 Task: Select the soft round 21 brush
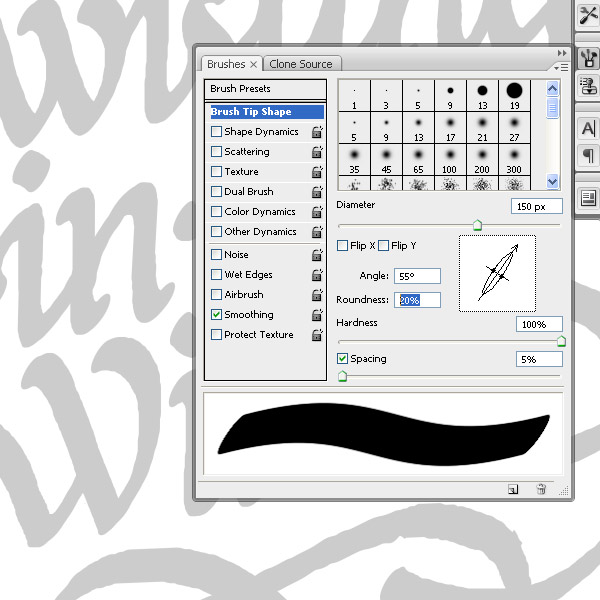pos(482,128)
